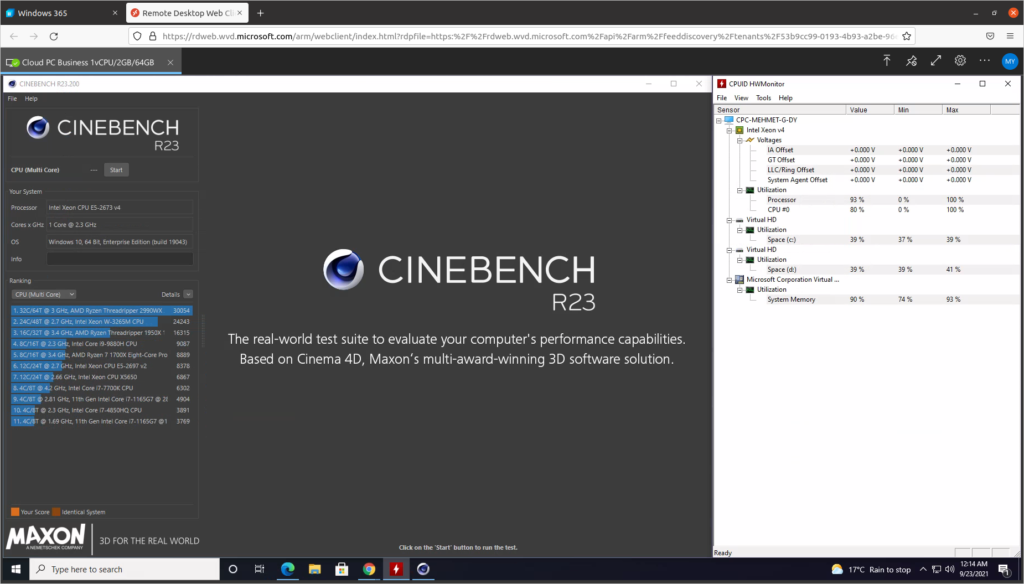Open Microsoft Edge from taskbar

tap(287, 570)
